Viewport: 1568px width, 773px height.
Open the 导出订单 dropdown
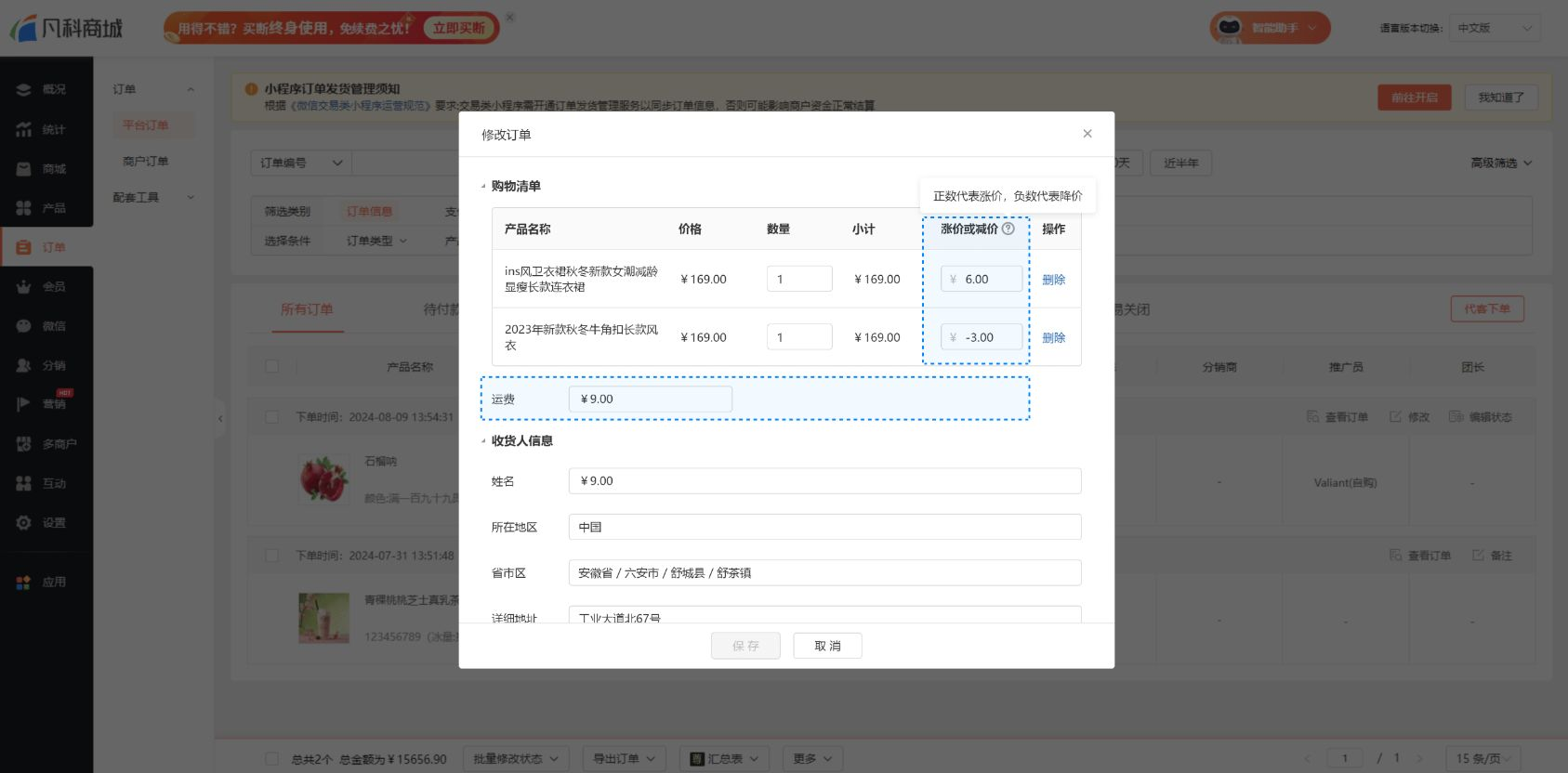(x=625, y=758)
